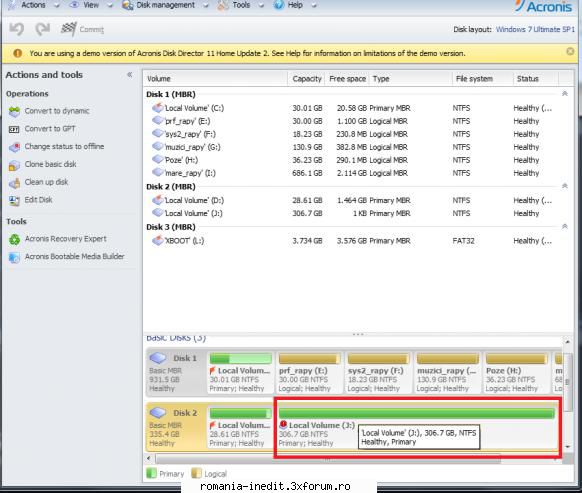The image size is (582, 493).
Task: Select Local Volume (J:) partition in disk map
Action: tap(417, 428)
